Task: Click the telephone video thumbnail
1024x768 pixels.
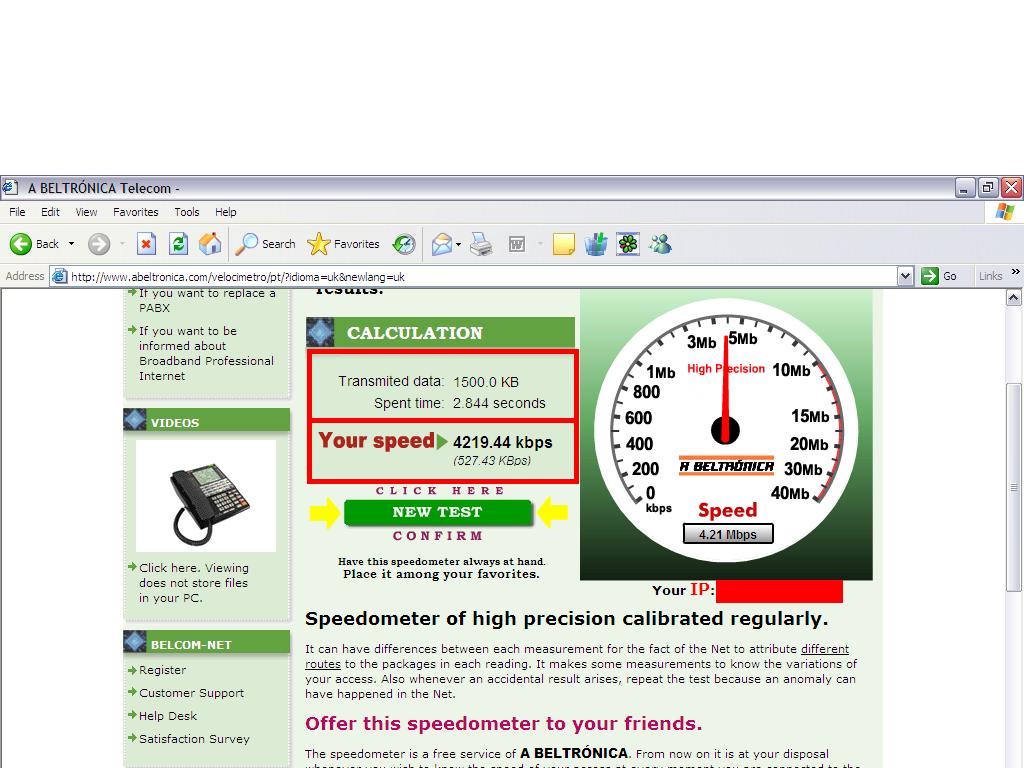Action: tap(206, 496)
